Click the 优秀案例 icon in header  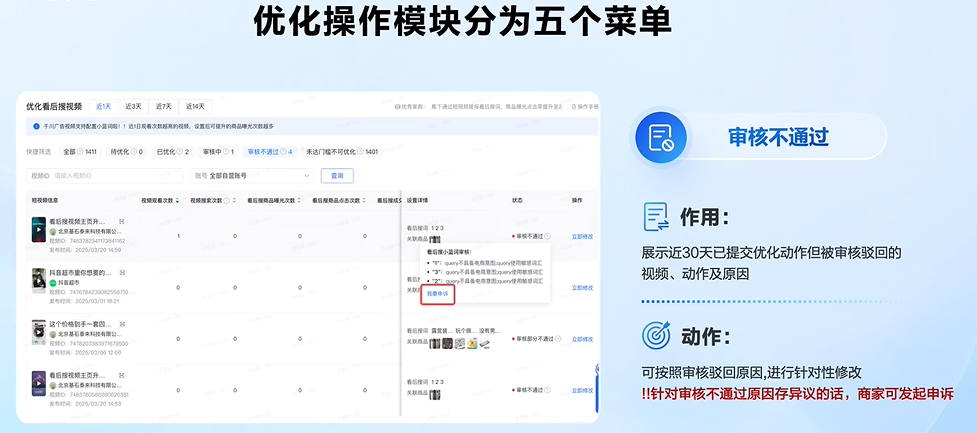pos(398,106)
